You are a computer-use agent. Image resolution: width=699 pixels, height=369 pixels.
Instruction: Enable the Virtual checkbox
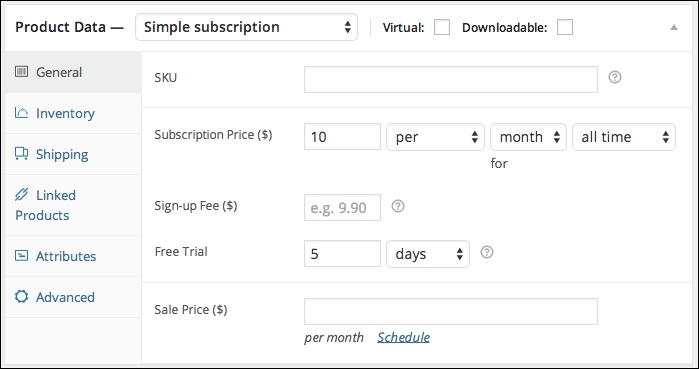pos(442,27)
